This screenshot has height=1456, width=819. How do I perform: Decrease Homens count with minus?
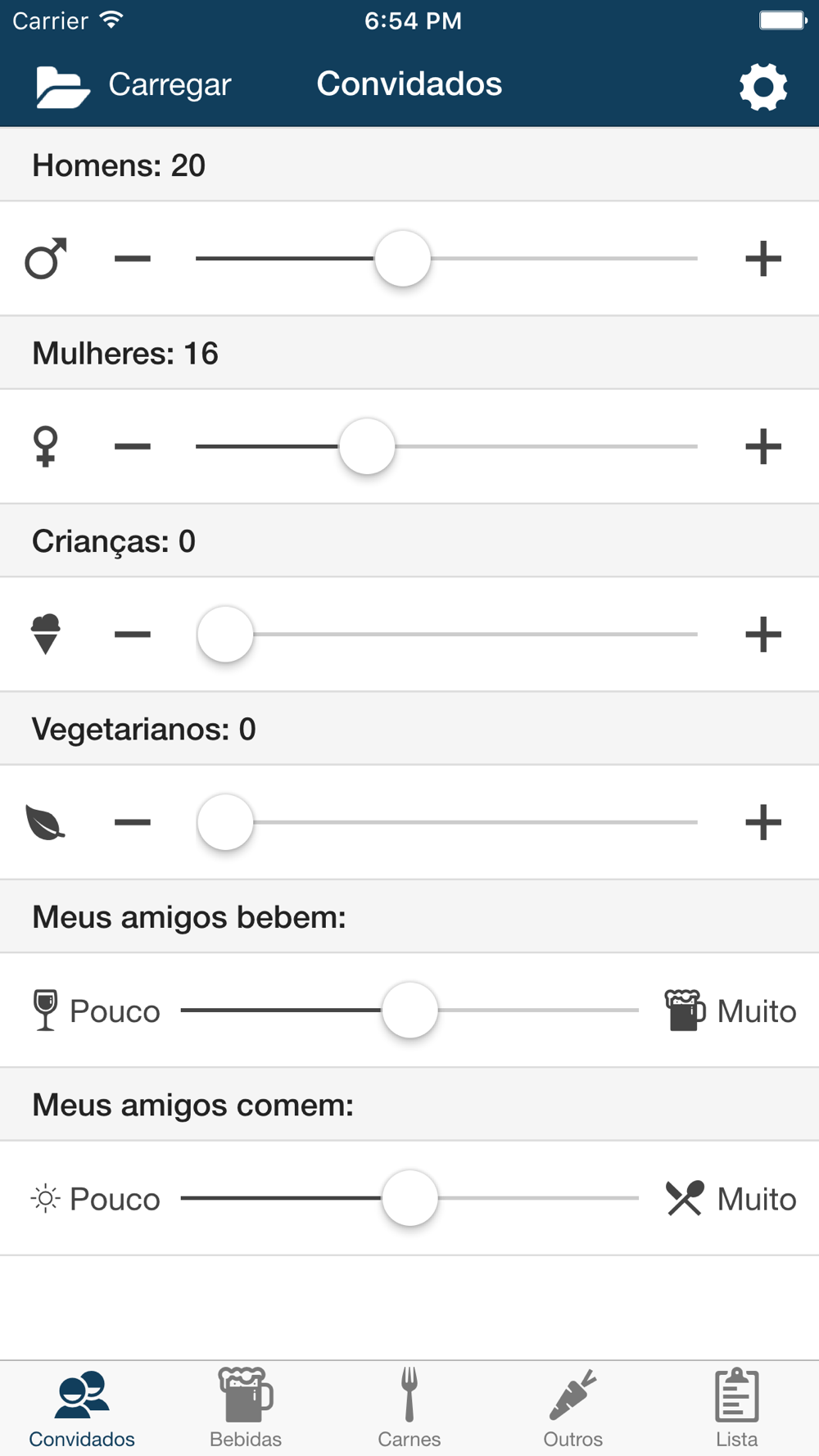tap(133, 259)
